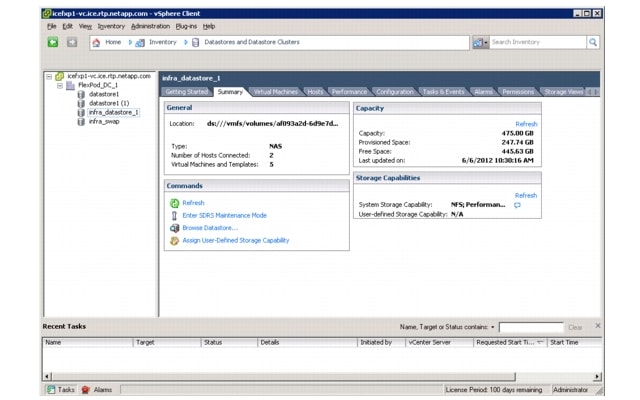Click the Search Inventory field
The height and width of the screenshot is (400, 640).
pyautogui.click(x=538, y=42)
